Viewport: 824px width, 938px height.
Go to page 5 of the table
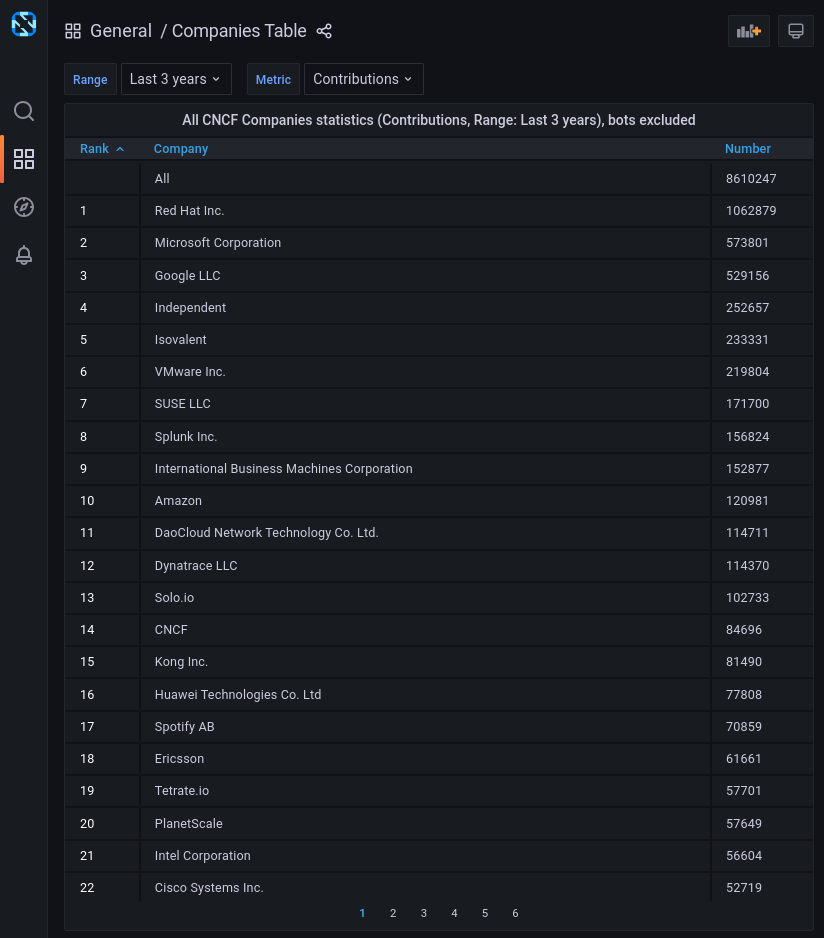(485, 913)
